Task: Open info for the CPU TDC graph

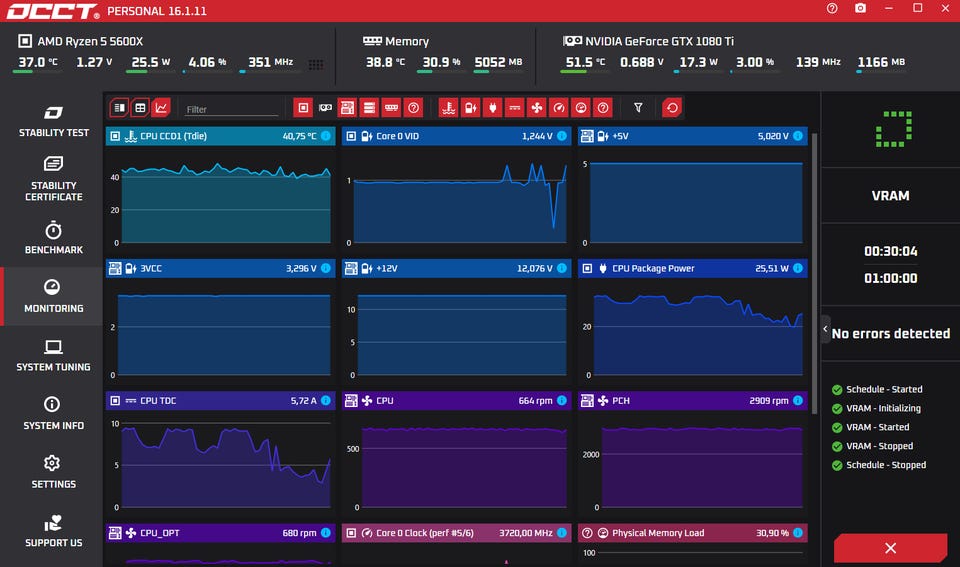Action: click(326, 400)
